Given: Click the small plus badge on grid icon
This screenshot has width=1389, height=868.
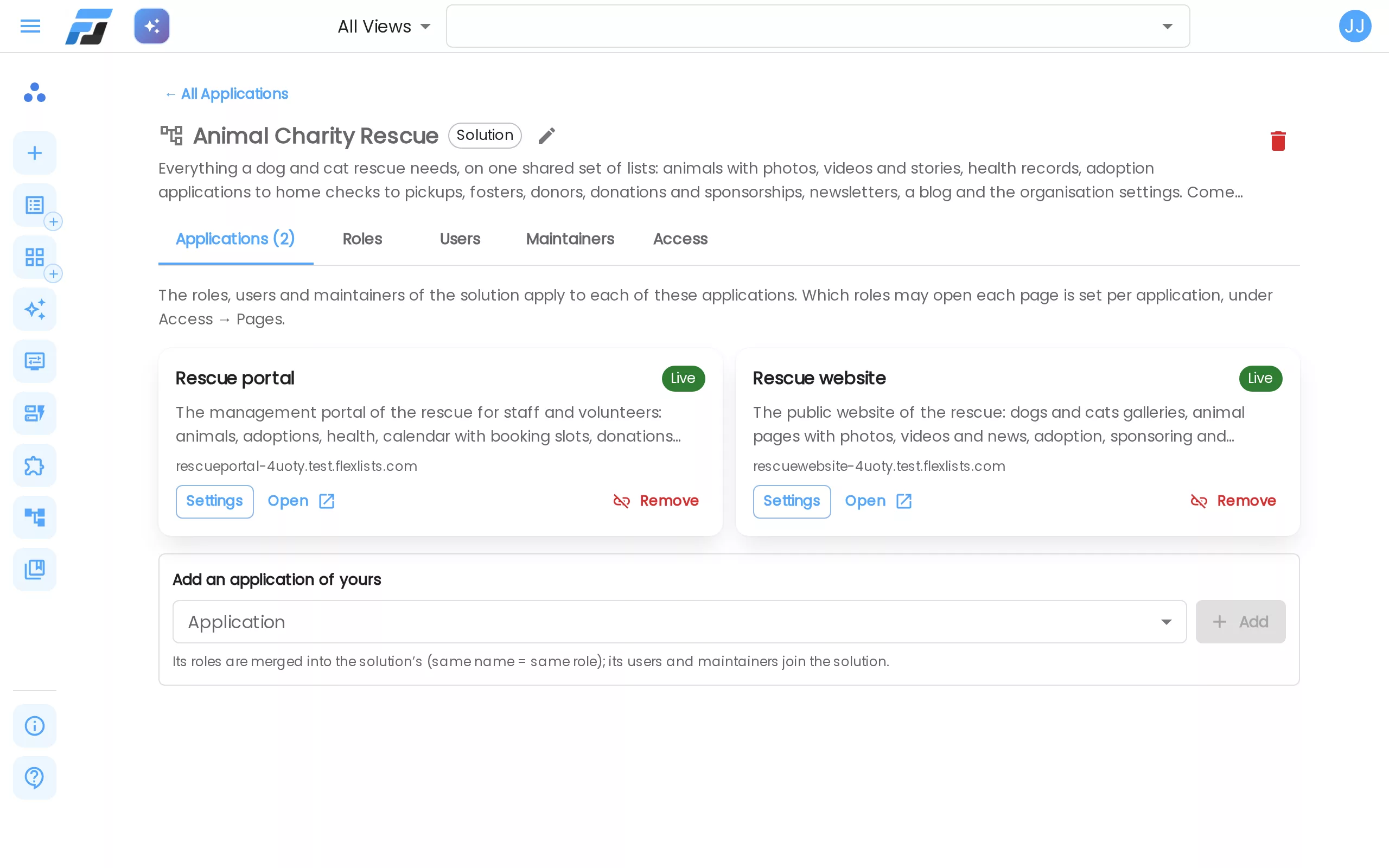Looking at the screenshot, I should (53, 274).
